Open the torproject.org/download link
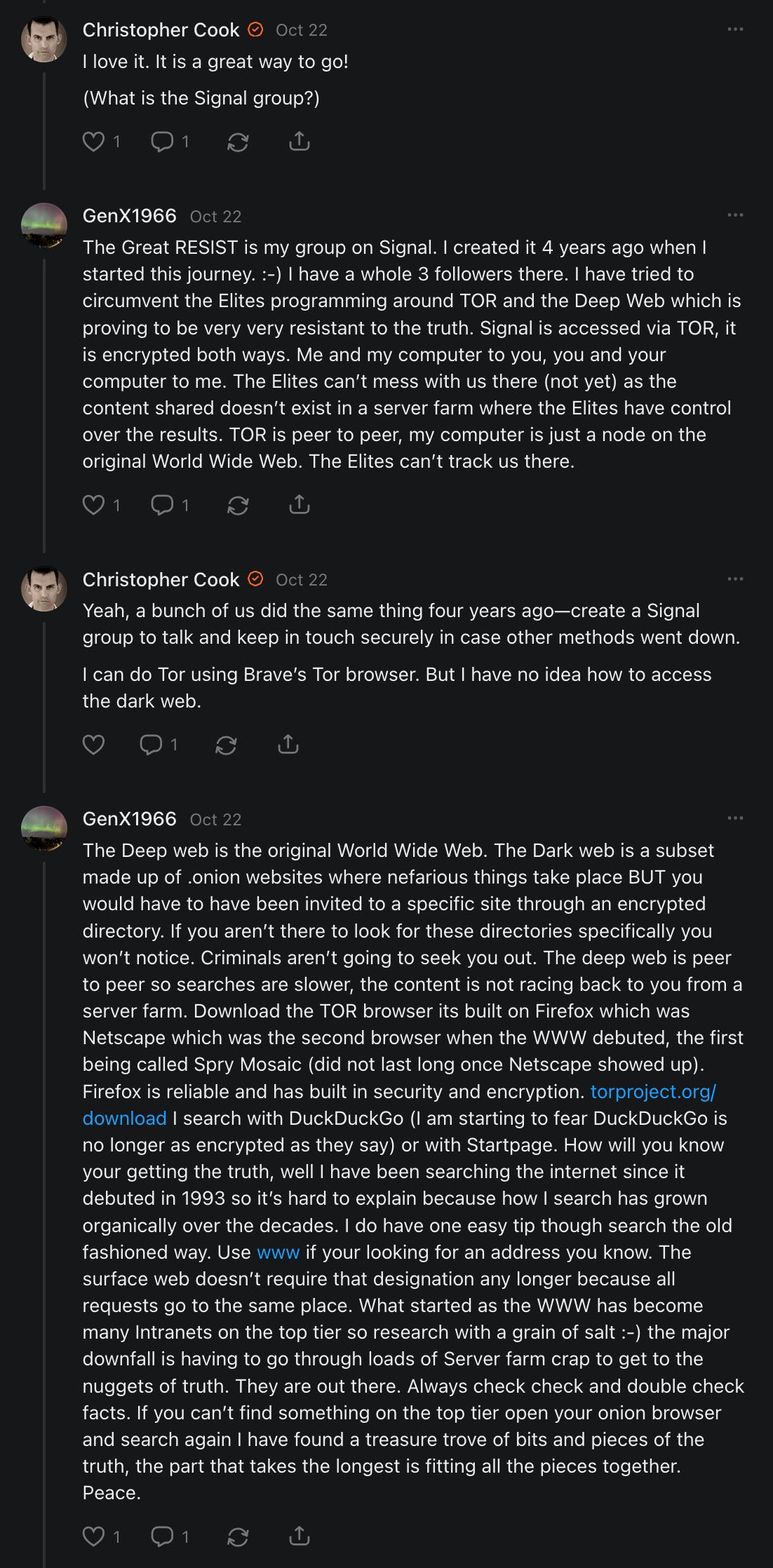 [x=653, y=1091]
